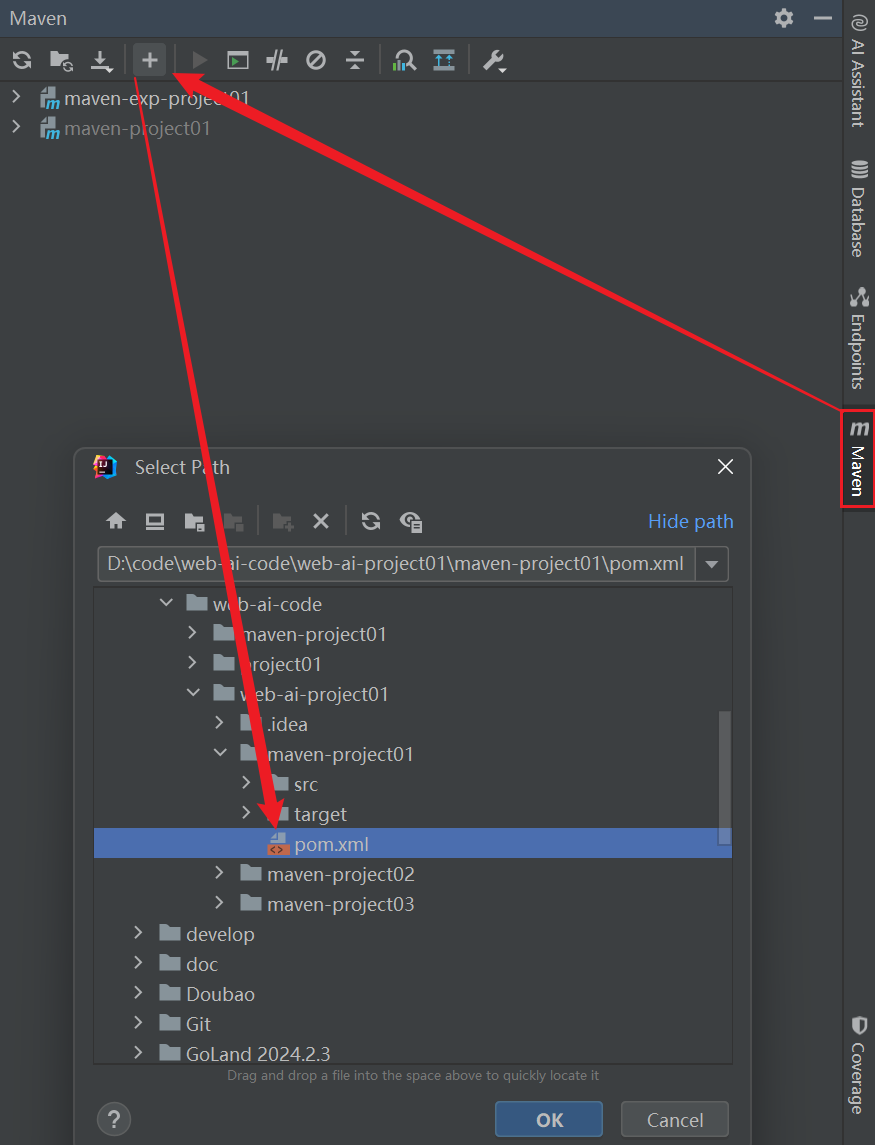
Task: Toggle skip tests mode icon
Action: (x=316, y=60)
